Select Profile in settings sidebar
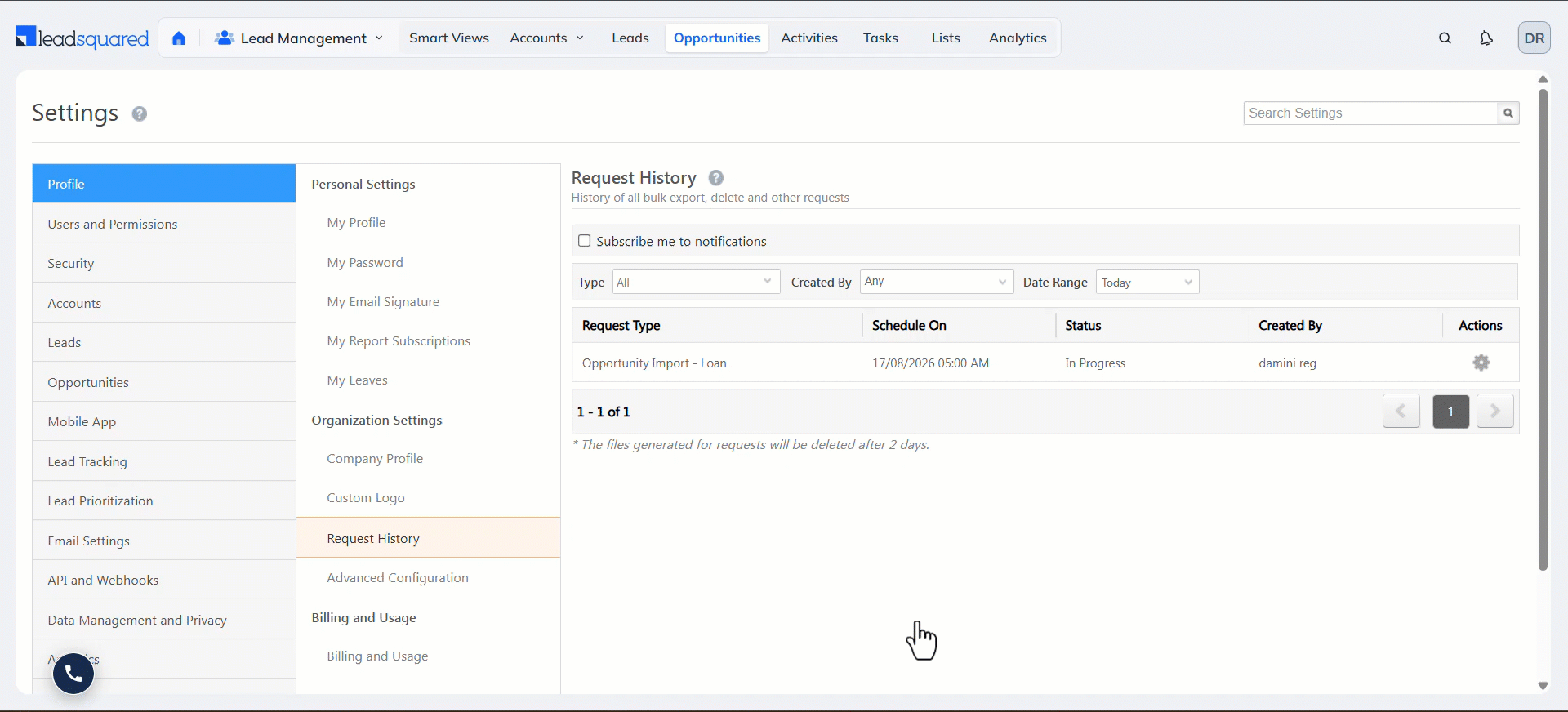Image resolution: width=1568 pixels, height=712 pixels. click(164, 184)
